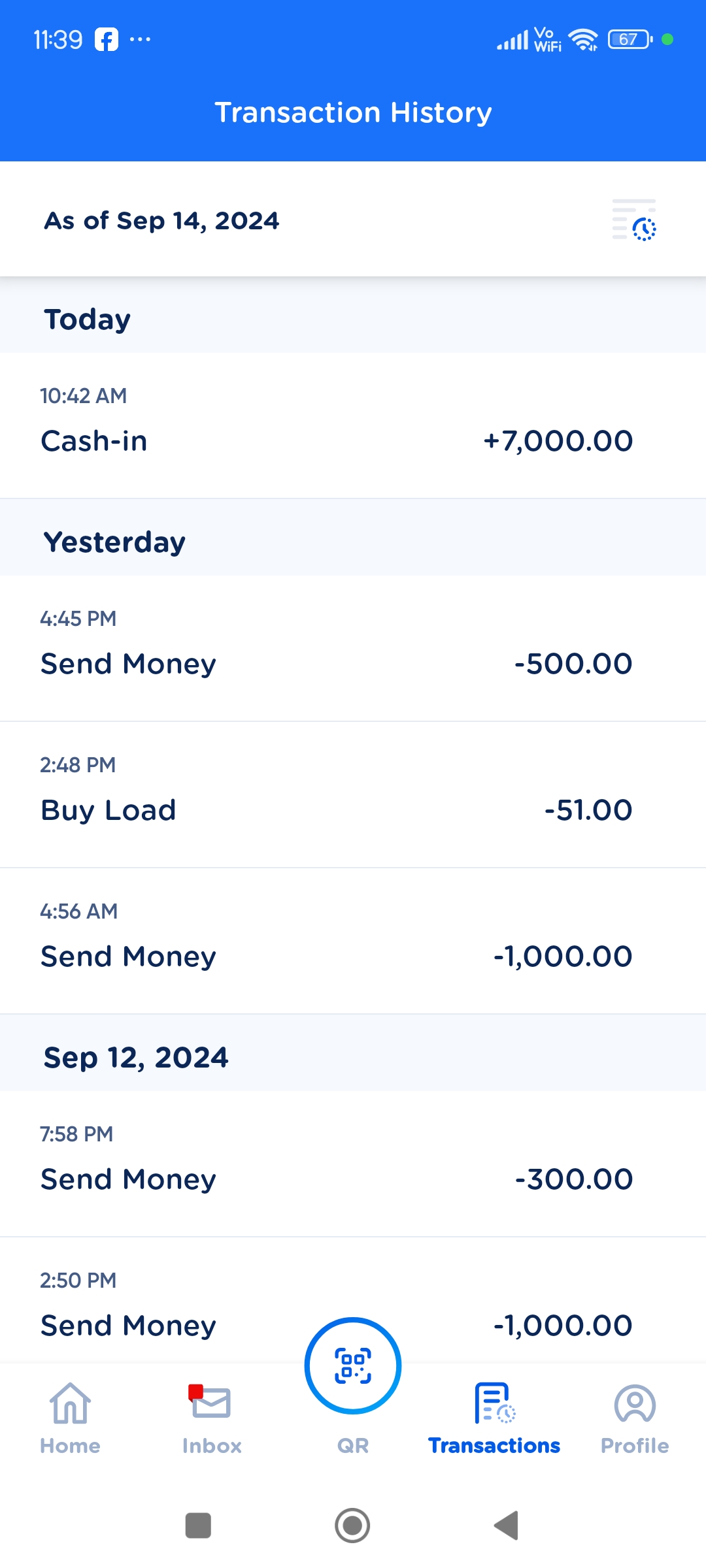Tap the battery indicator icon
706x1568 pixels.
click(x=630, y=40)
